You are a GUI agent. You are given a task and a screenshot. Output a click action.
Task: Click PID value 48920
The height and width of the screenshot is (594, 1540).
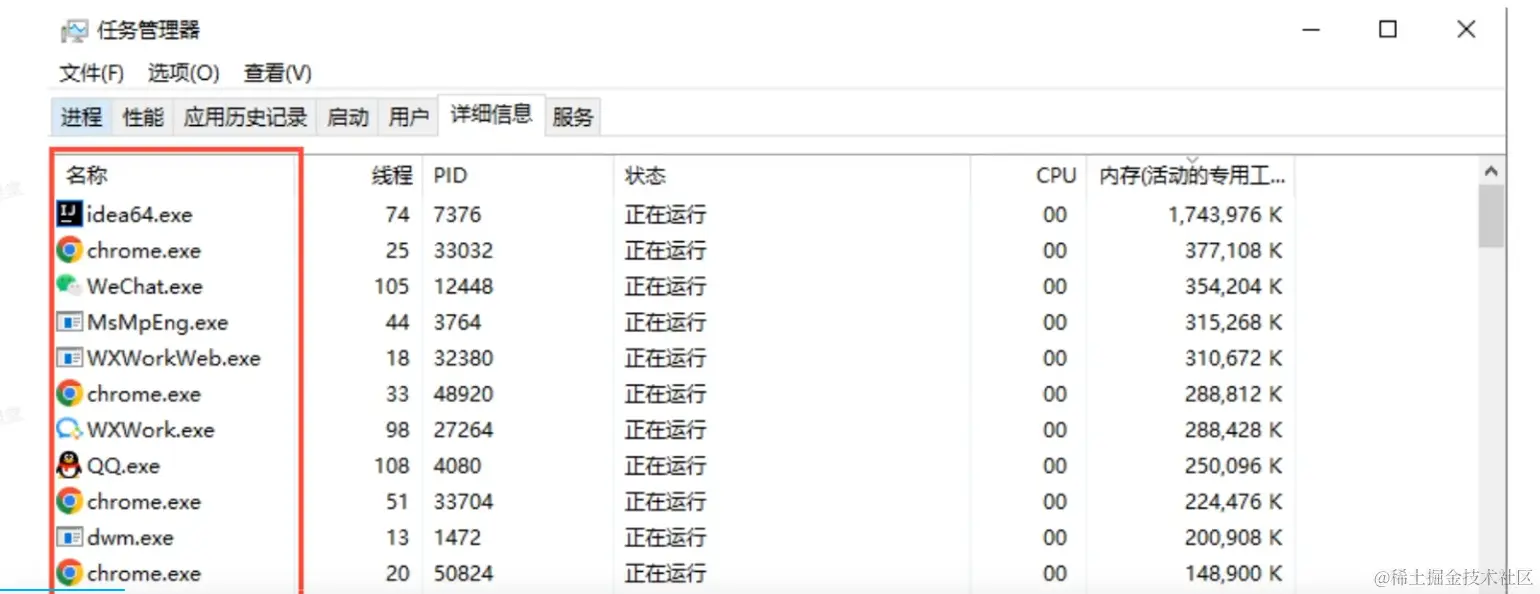(x=463, y=394)
